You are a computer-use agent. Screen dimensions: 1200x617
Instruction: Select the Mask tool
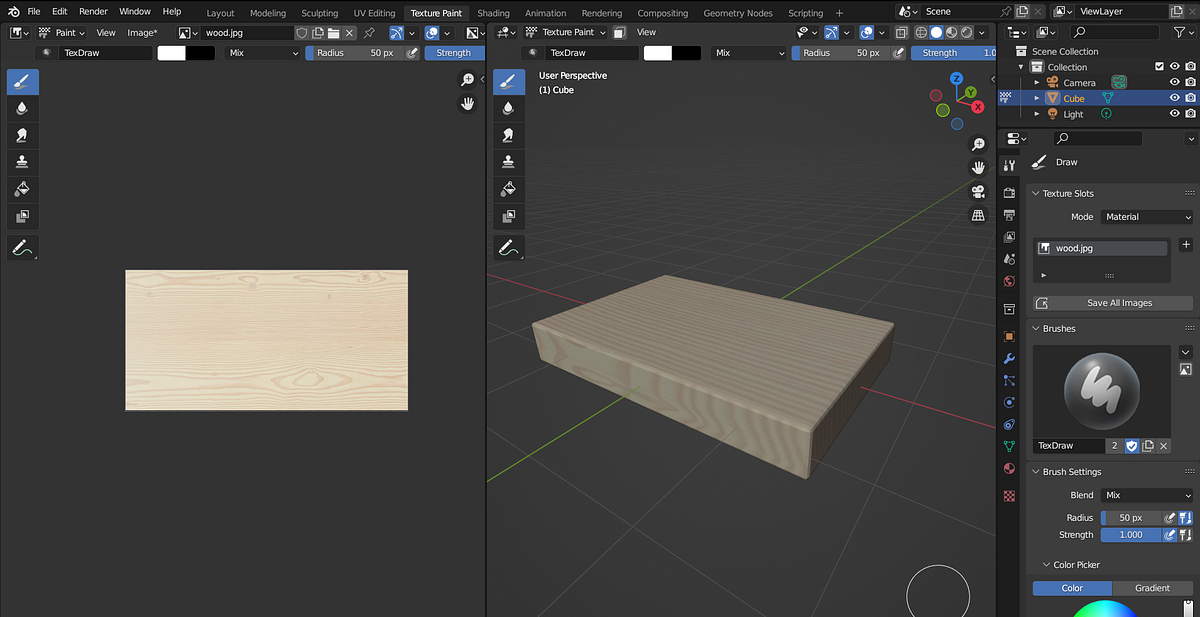tap(22, 215)
